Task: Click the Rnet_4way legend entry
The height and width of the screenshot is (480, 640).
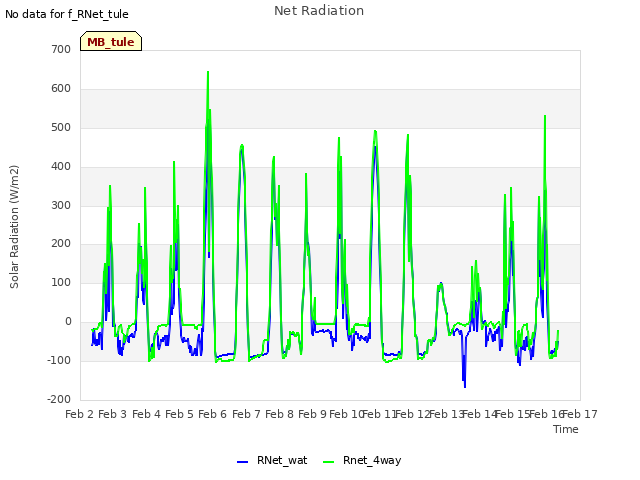Action: click(x=362, y=460)
